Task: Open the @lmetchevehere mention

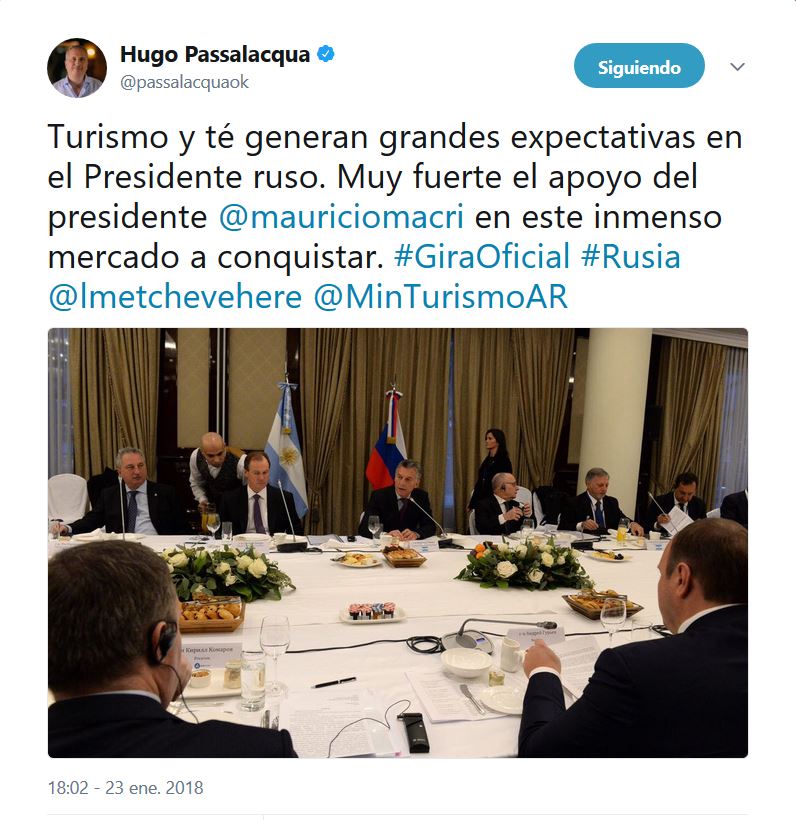Action: 175,297
